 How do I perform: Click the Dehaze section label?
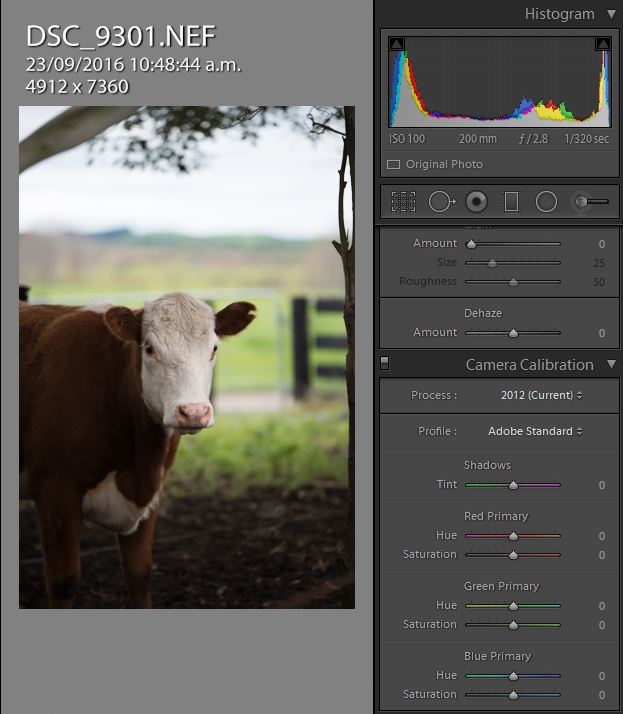pyautogui.click(x=483, y=313)
